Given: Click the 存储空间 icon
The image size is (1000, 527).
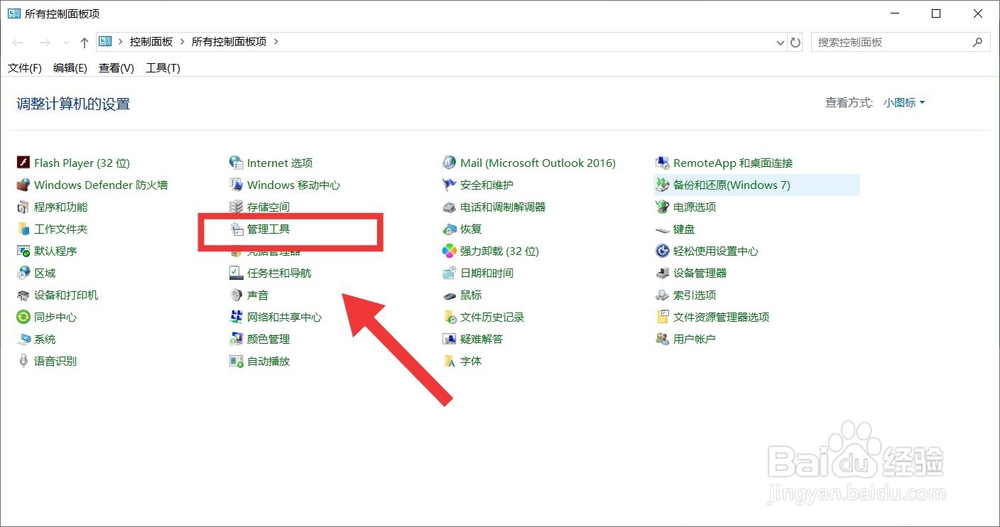Looking at the screenshot, I should tap(237, 207).
